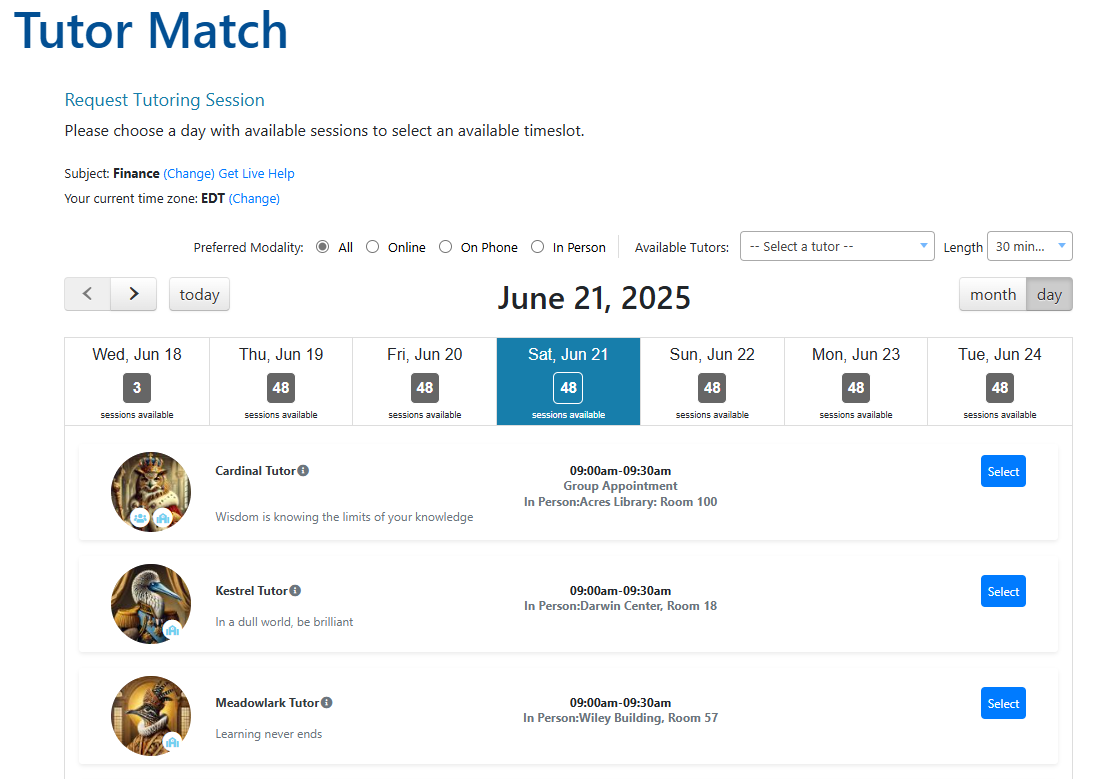Open Kestrel Tutor info icon
Image resolution: width=1111 pixels, height=779 pixels.
point(295,590)
